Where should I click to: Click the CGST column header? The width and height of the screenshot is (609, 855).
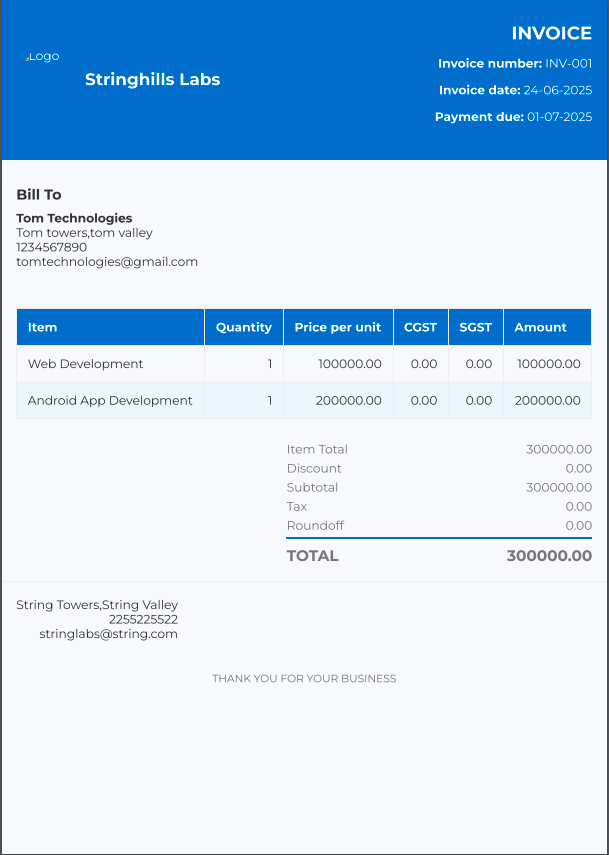pyautogui.click(x=420, y=327)
